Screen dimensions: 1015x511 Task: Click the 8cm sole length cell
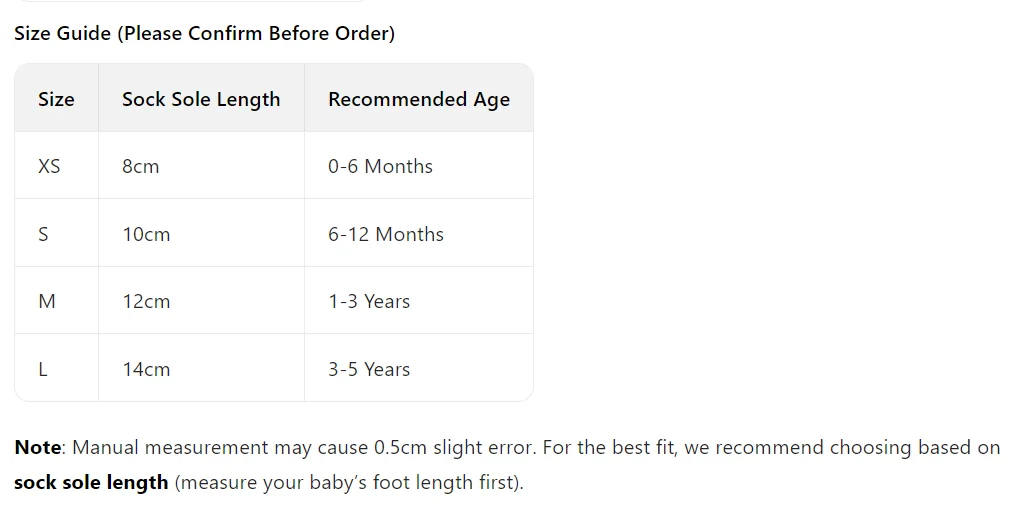click(x=201, y=166)
